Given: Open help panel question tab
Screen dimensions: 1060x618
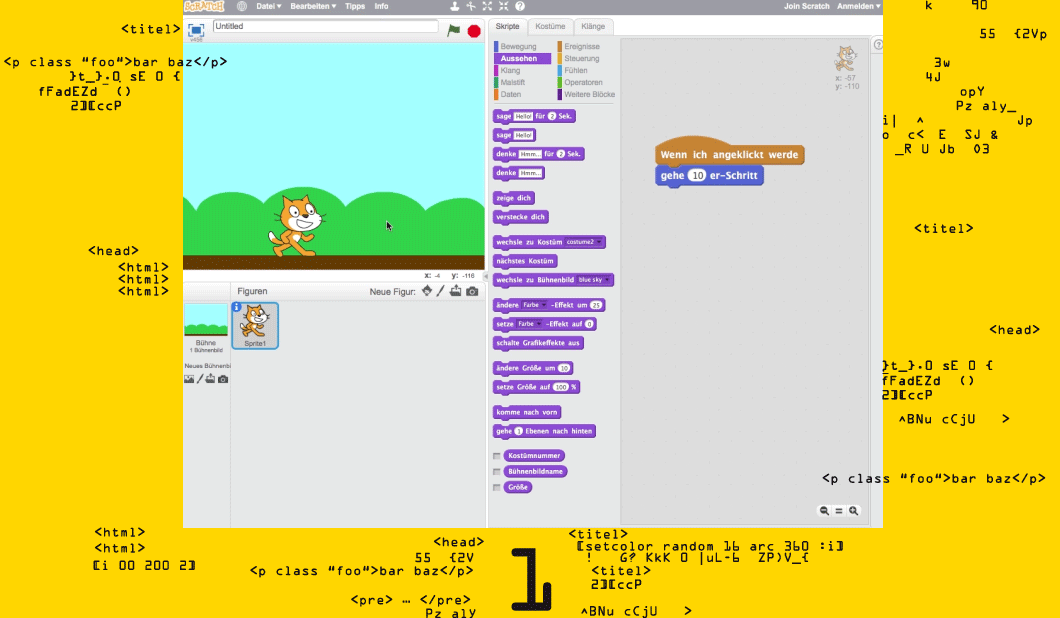Looking at the screenshot, I should (x=877, y=45).
